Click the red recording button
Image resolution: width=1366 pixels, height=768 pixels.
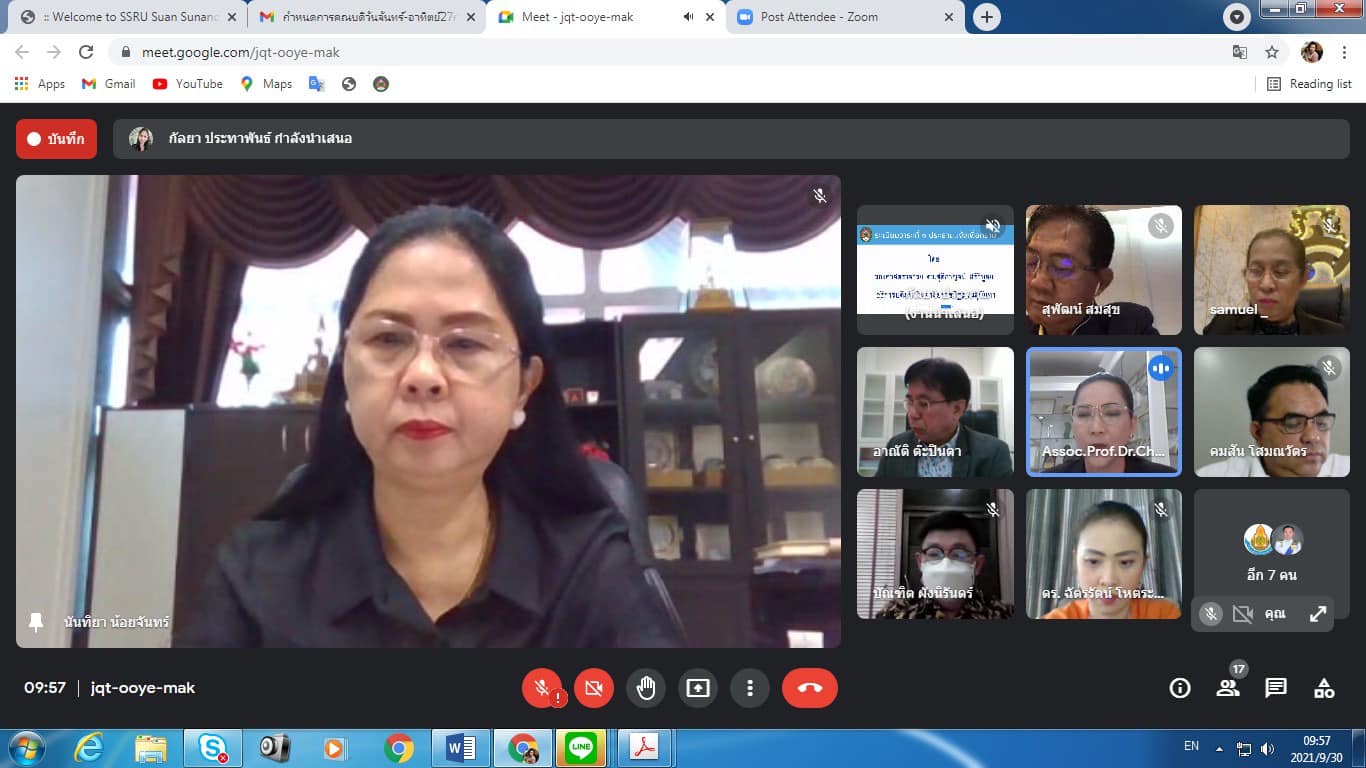point(56,139)
